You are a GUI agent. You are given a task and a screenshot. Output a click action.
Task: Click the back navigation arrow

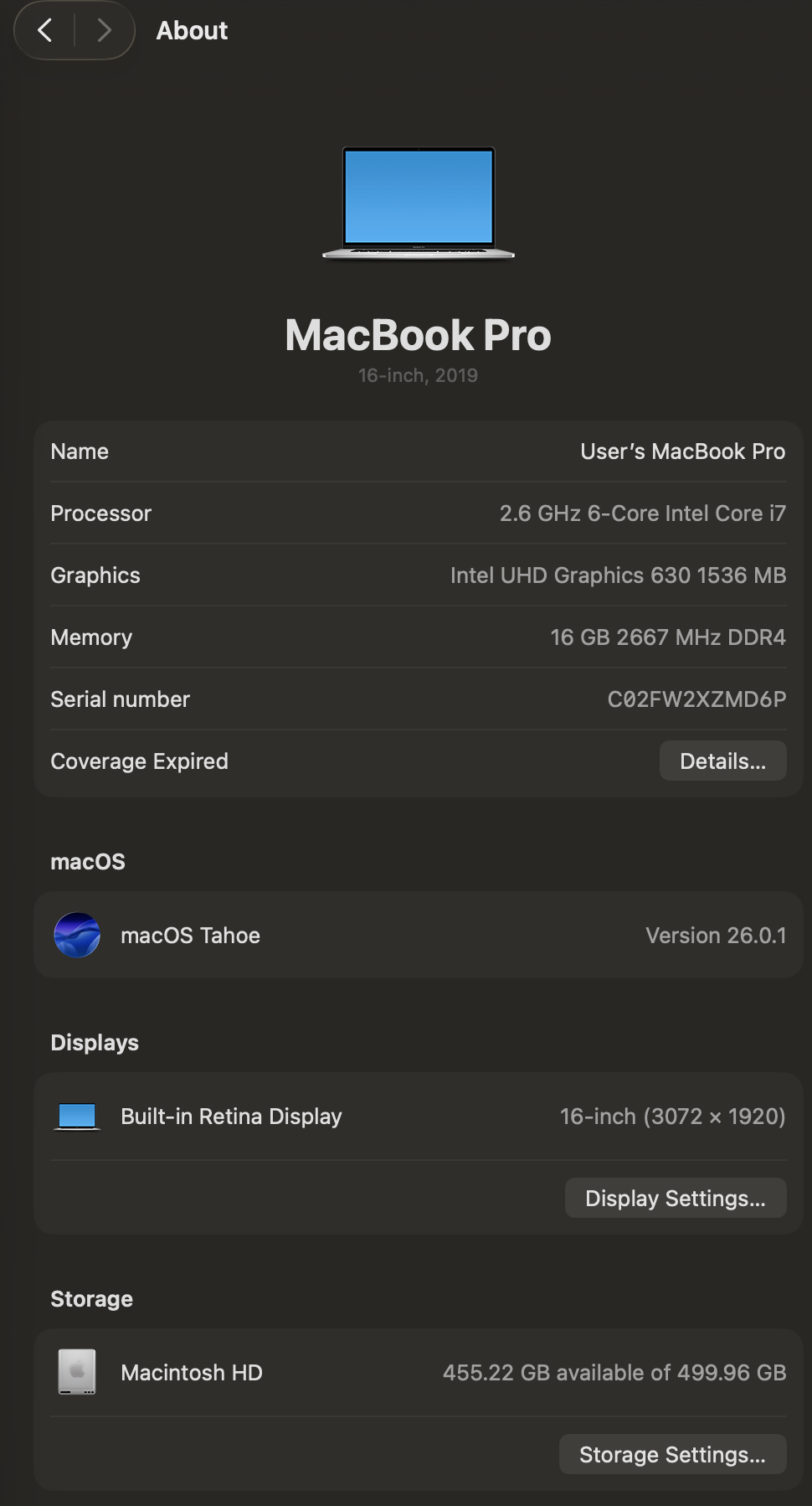point(45,31)
